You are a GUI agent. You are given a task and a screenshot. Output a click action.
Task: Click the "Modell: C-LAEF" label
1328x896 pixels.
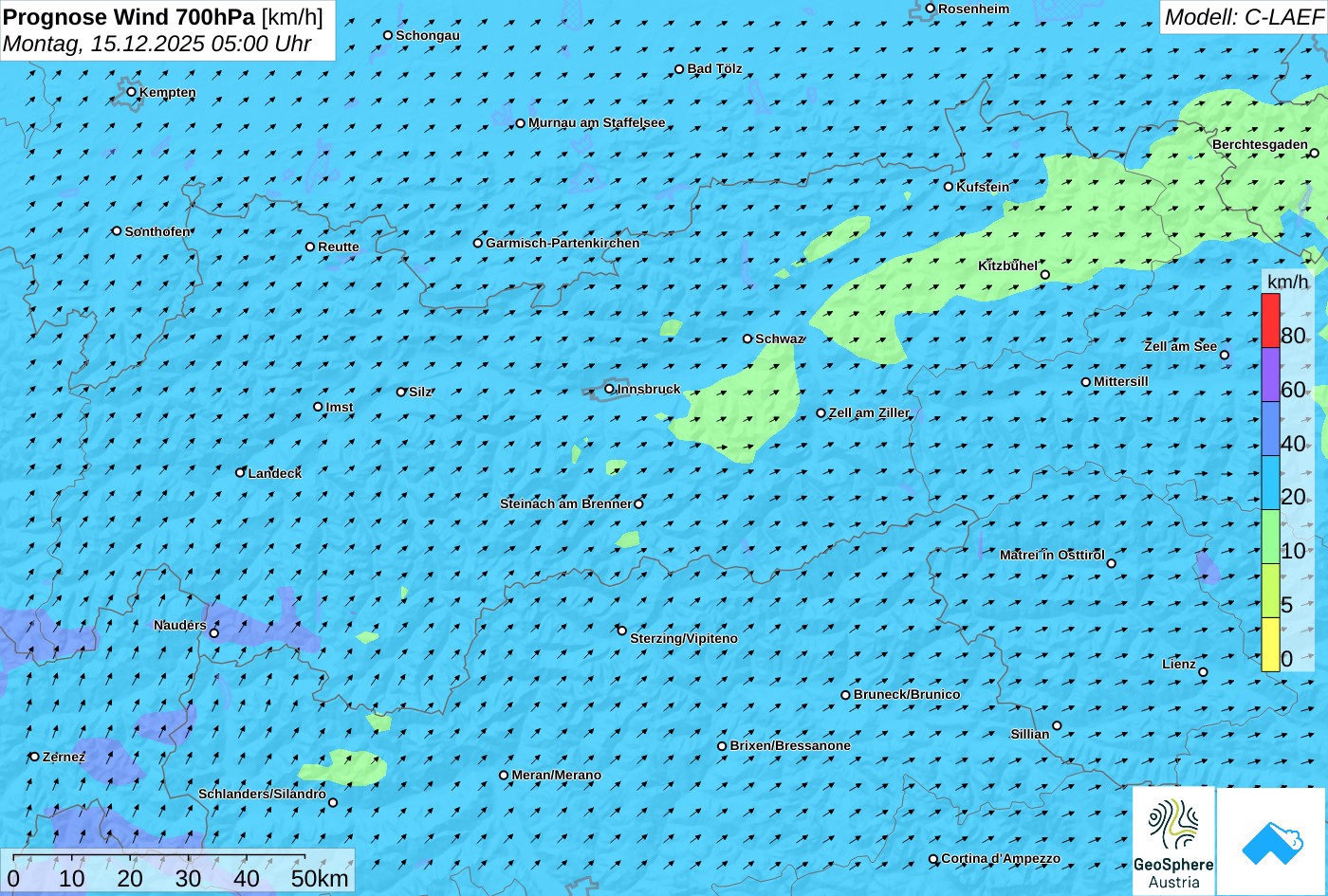point(1243,17)
